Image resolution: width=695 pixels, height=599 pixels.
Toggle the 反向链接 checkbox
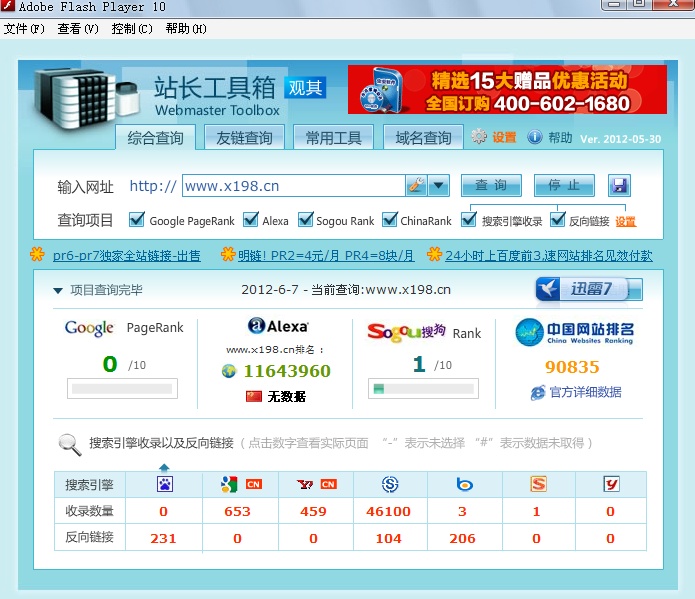click(558, 219)
